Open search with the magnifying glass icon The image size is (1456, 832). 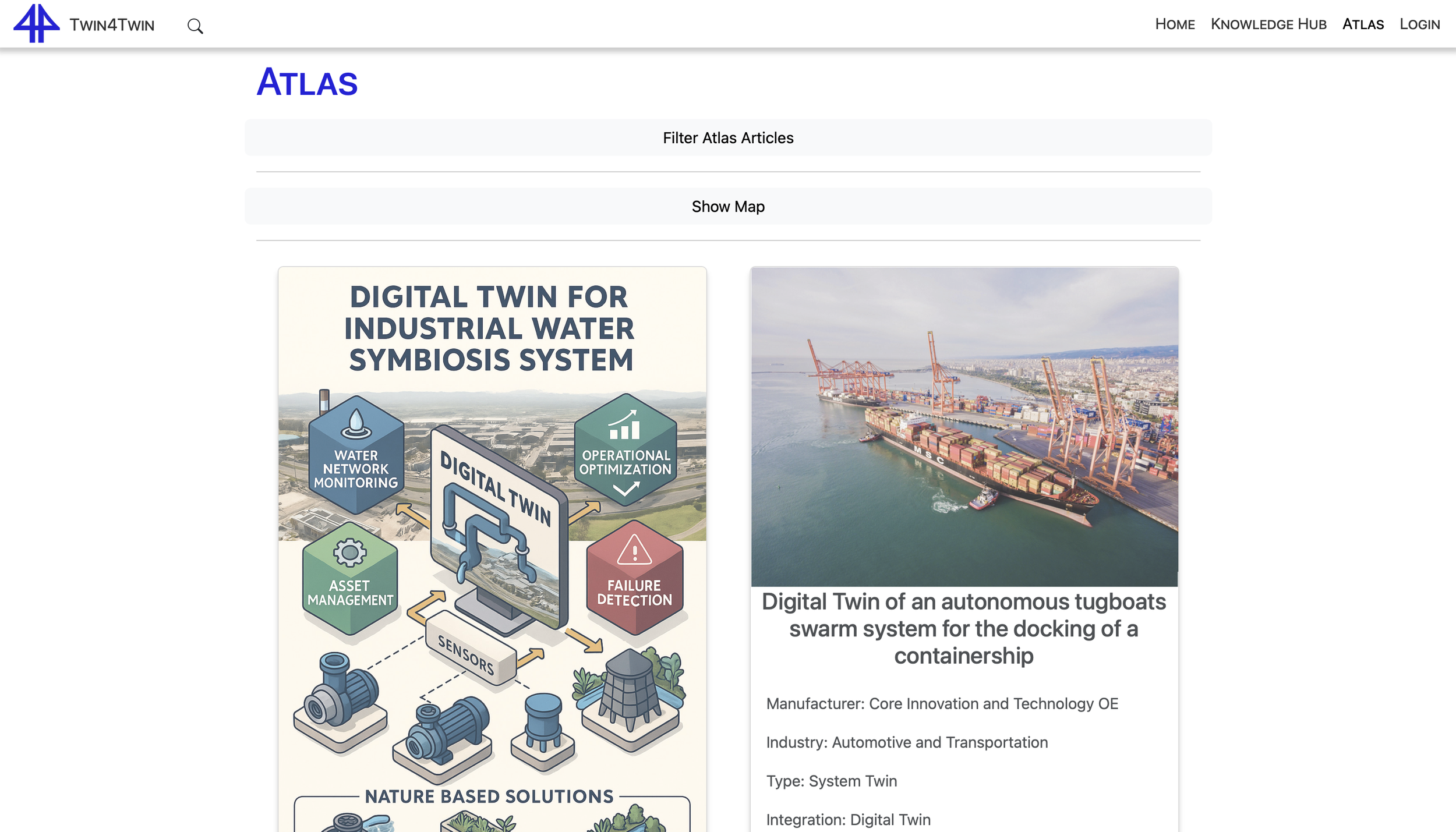(x=195, y=26)
